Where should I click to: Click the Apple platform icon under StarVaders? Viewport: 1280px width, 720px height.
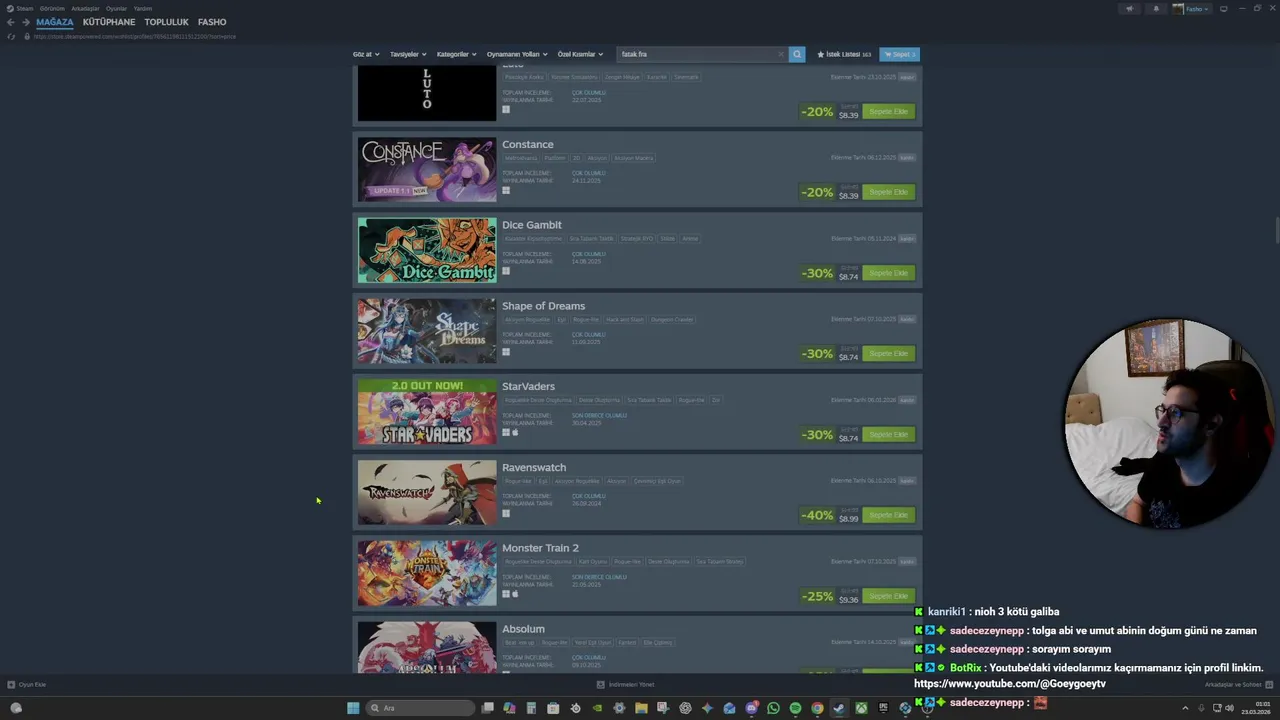point(515,432)
